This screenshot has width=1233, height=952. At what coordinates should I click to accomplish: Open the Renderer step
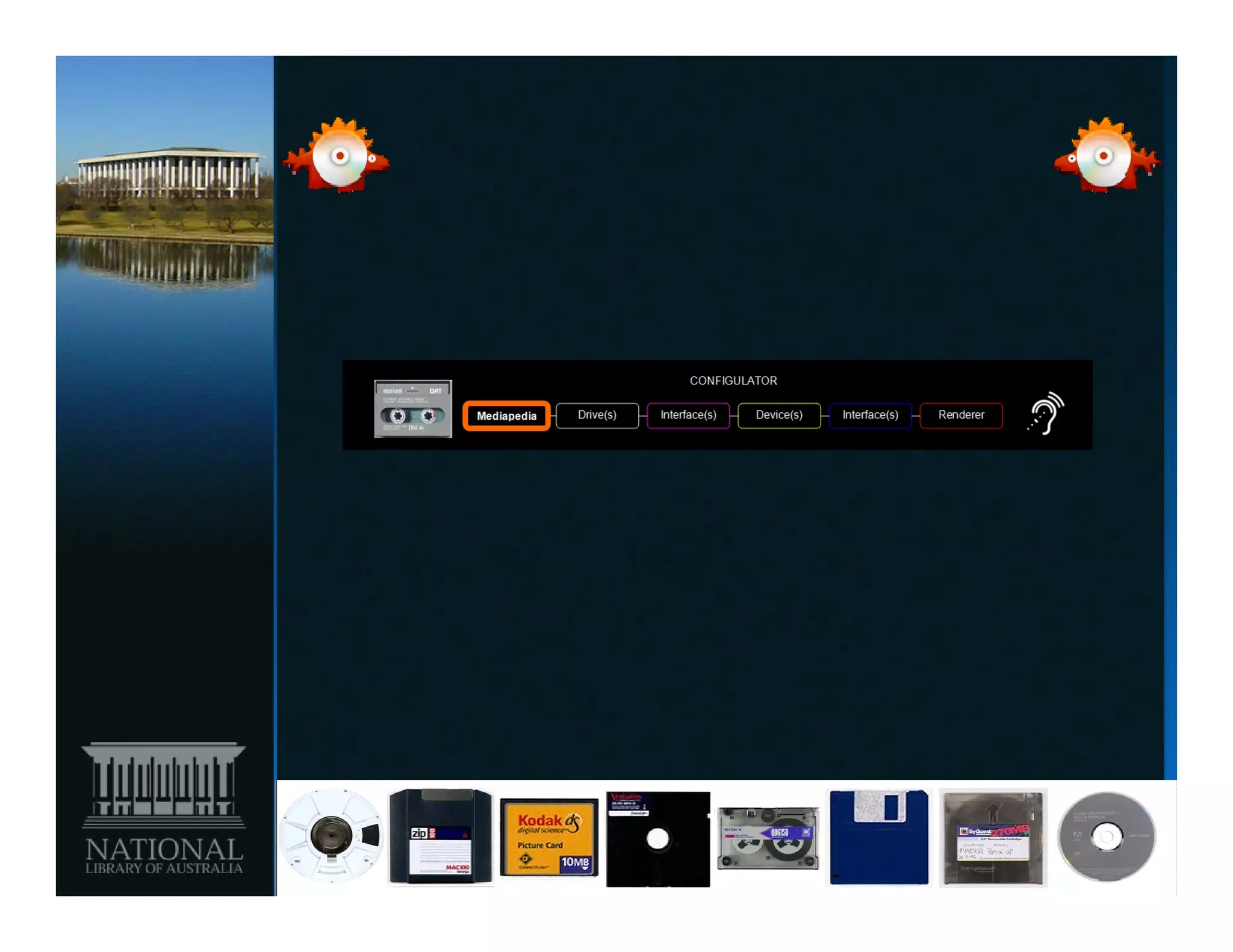click(961, 415)
